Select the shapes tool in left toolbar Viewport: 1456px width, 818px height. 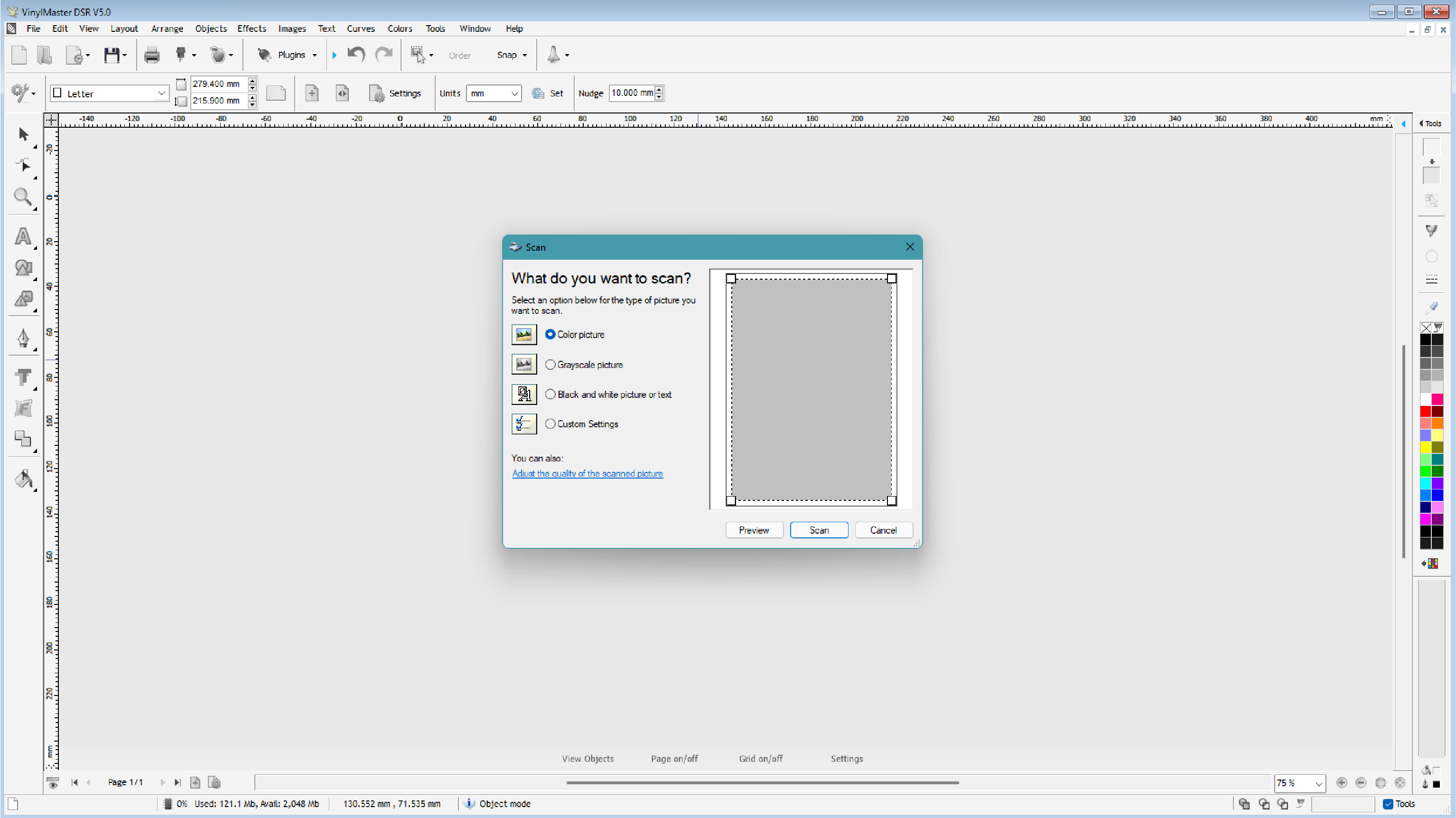(x=23, y=267)
